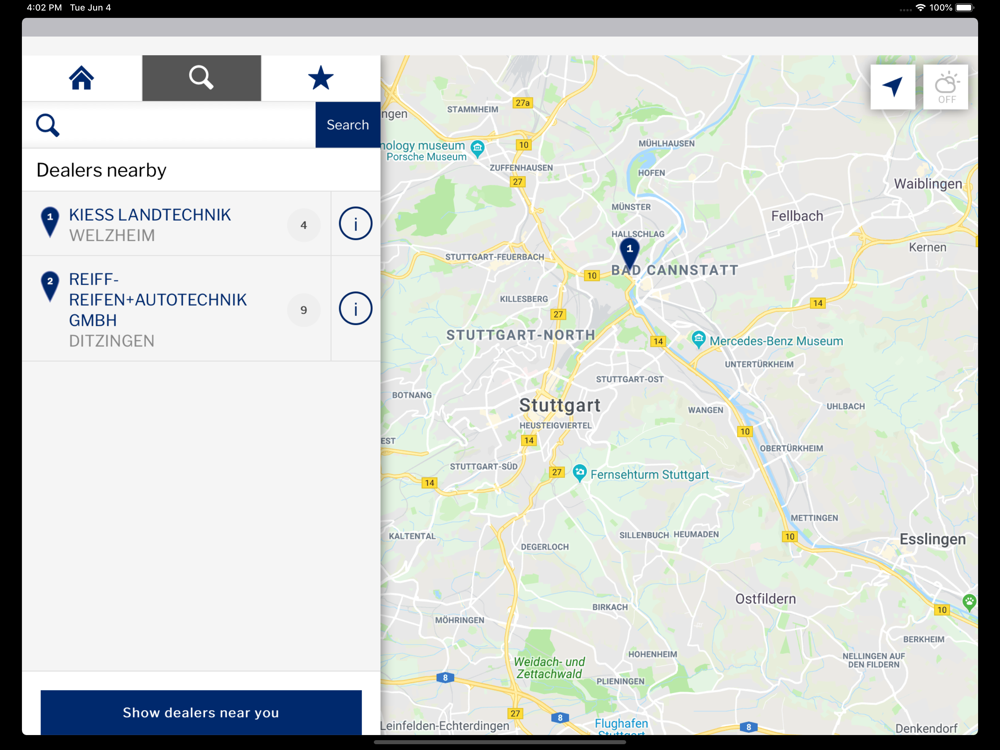
Task: Open info for Reiff-Reifen+Autotechnik GmbH
Action: point(355,309)
